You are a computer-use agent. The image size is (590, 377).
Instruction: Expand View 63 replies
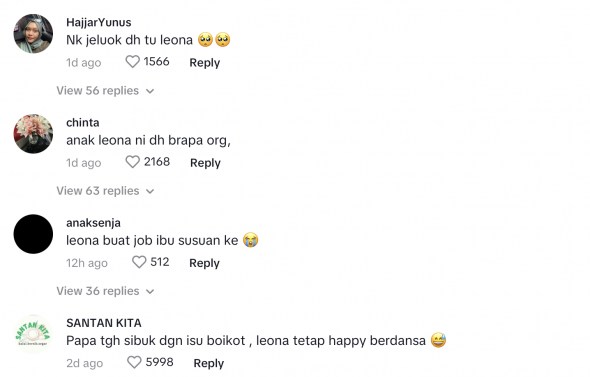[x=105, y=191]
